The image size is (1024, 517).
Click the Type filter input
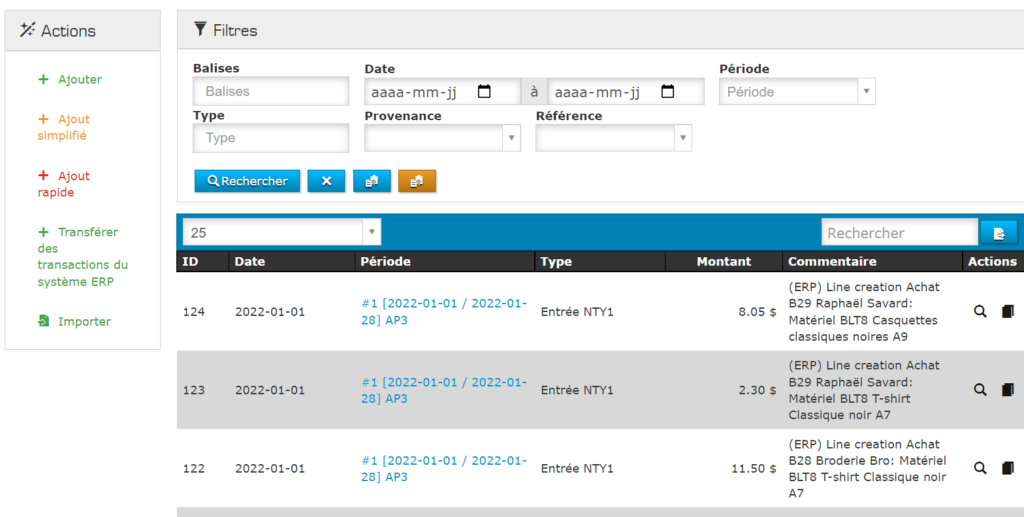[271, 138]
